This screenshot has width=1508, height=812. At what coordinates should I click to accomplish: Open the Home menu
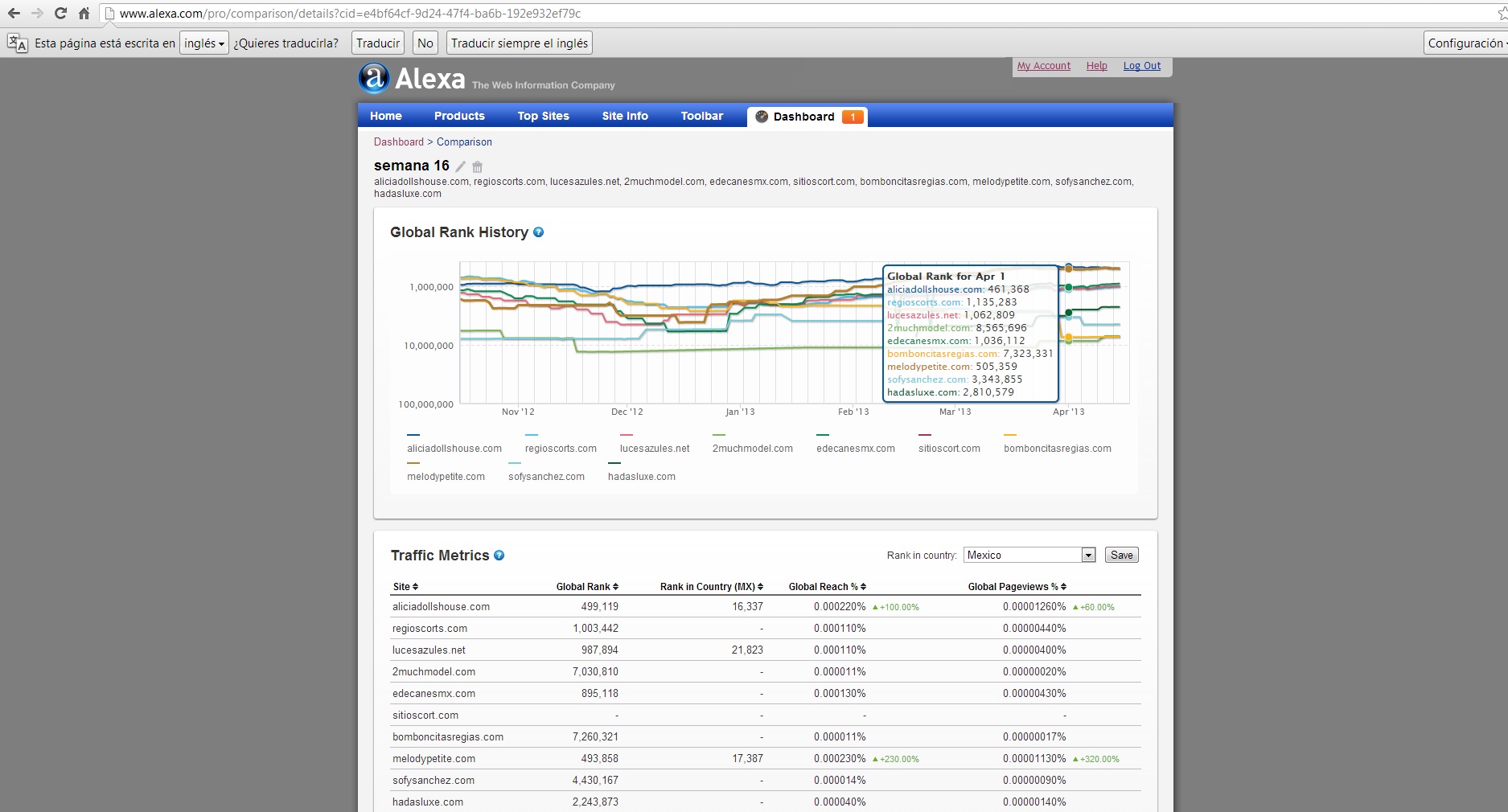click(x=386, y=117)
